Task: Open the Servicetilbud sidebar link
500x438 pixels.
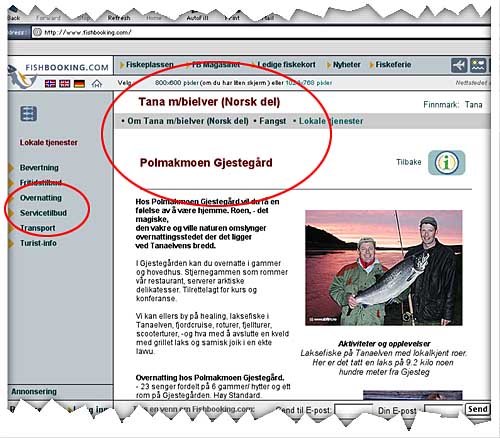Action: point(43,213)
